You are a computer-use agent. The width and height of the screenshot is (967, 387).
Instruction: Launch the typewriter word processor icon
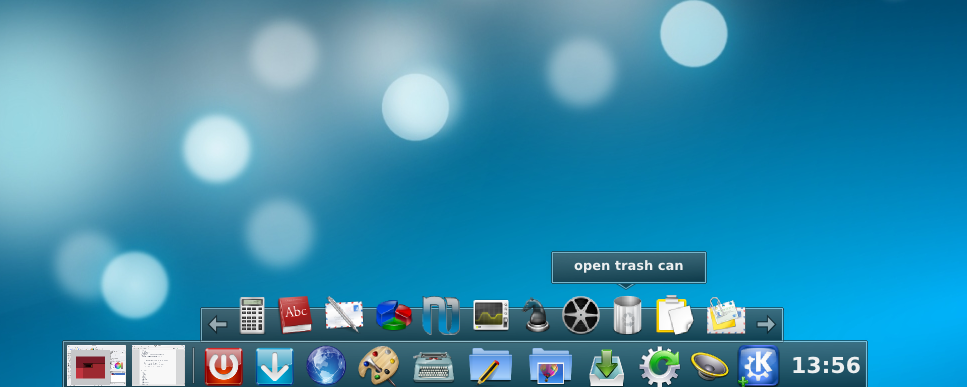433,367
